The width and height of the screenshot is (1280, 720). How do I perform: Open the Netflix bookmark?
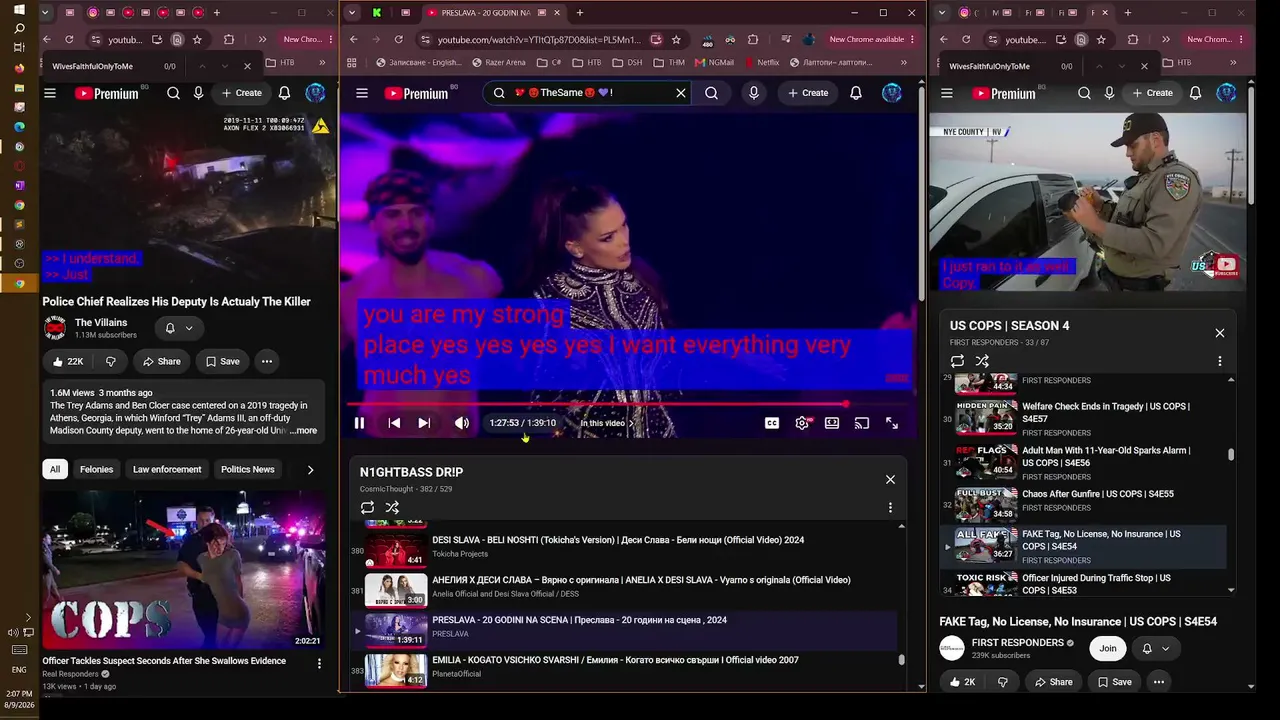762,62
